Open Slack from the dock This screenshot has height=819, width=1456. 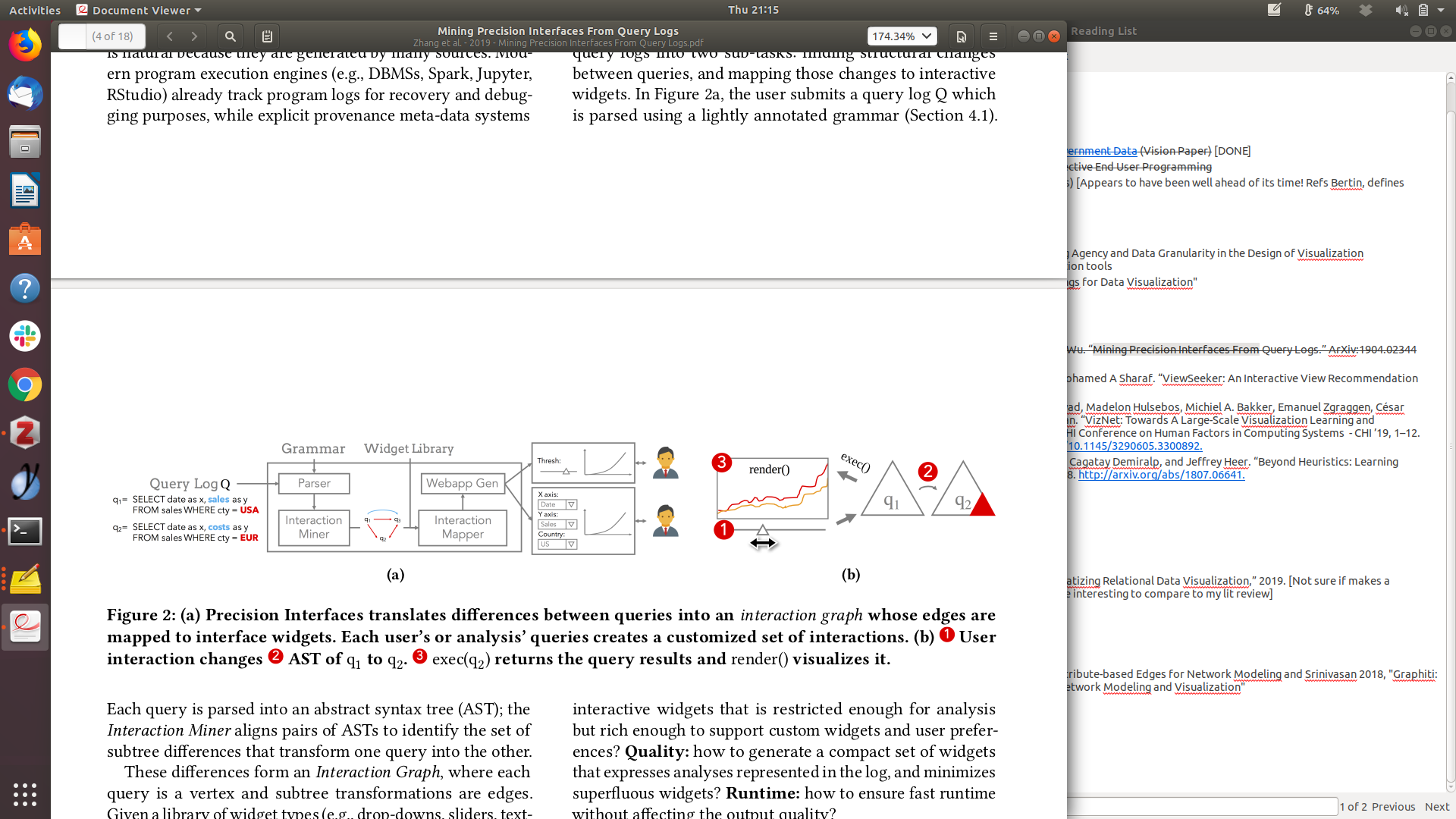pos(25,336)
